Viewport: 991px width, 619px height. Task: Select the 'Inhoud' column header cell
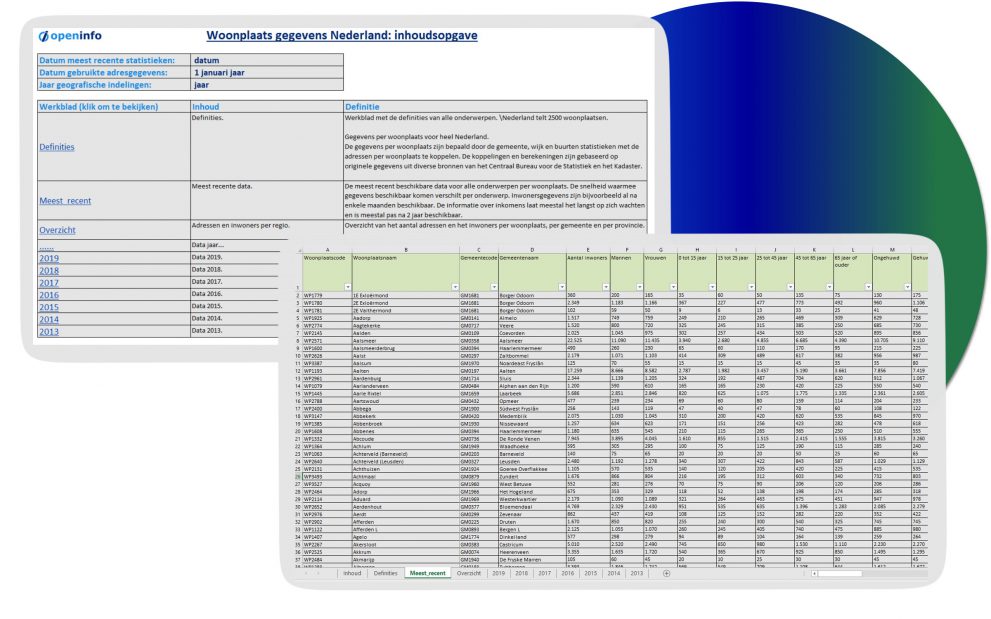point(267,106)
